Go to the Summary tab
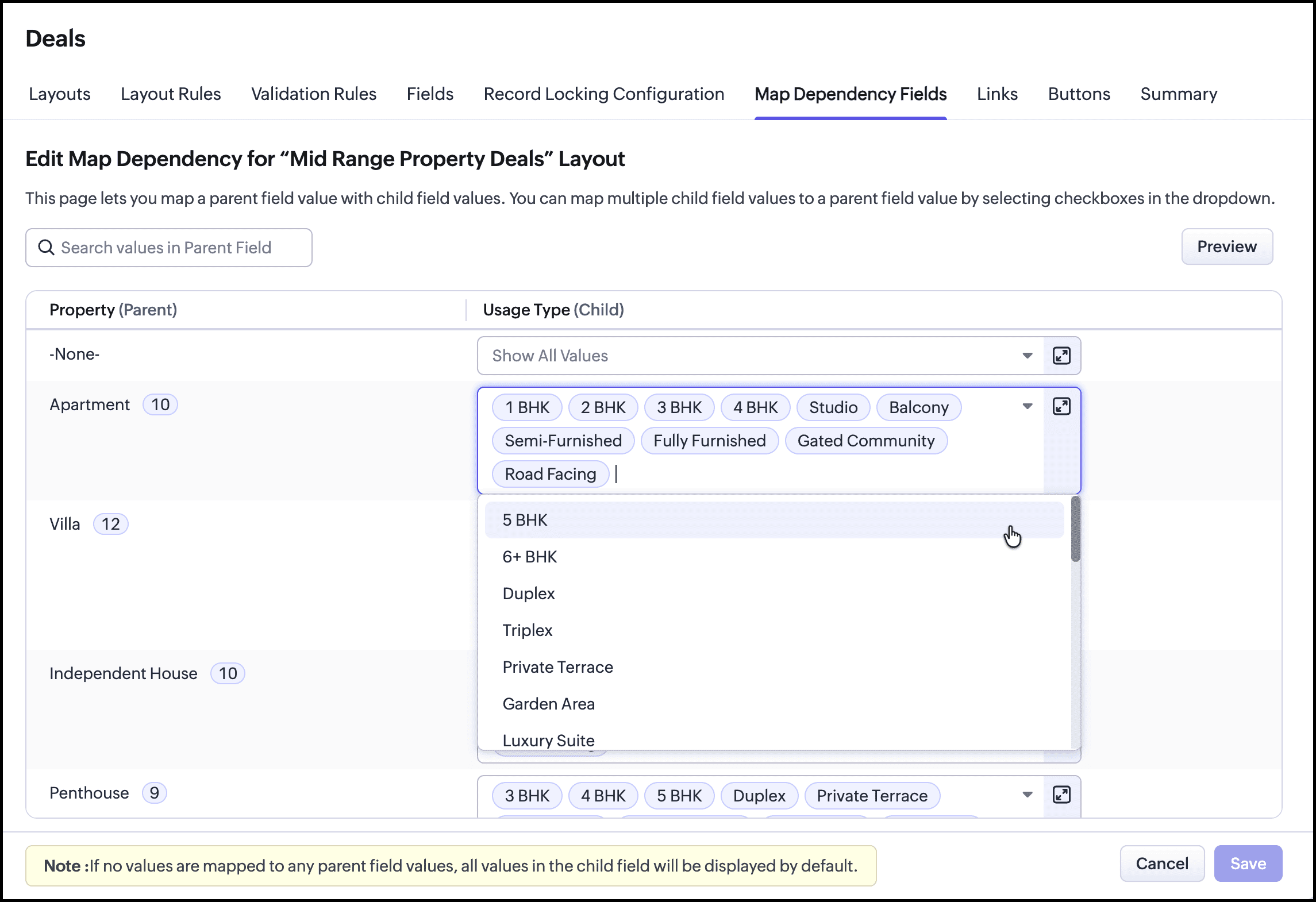This screenshot has width=1316, height=902. point(1178,94)
